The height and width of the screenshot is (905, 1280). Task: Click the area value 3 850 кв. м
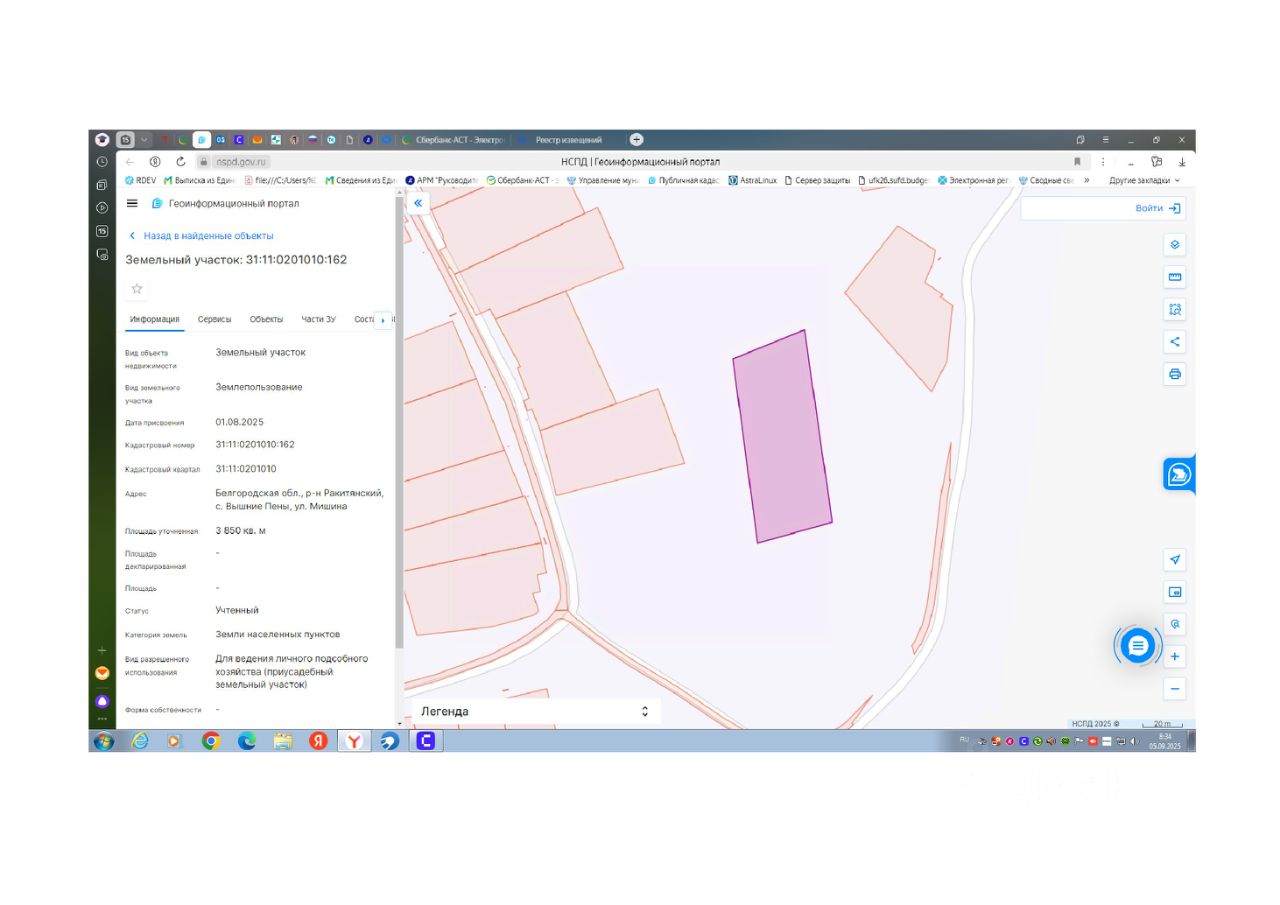pos(241,531)
